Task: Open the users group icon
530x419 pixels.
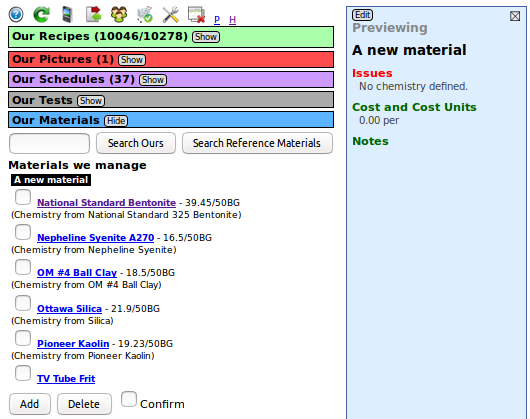Action: pyautogui.click(x=119, y=15)
